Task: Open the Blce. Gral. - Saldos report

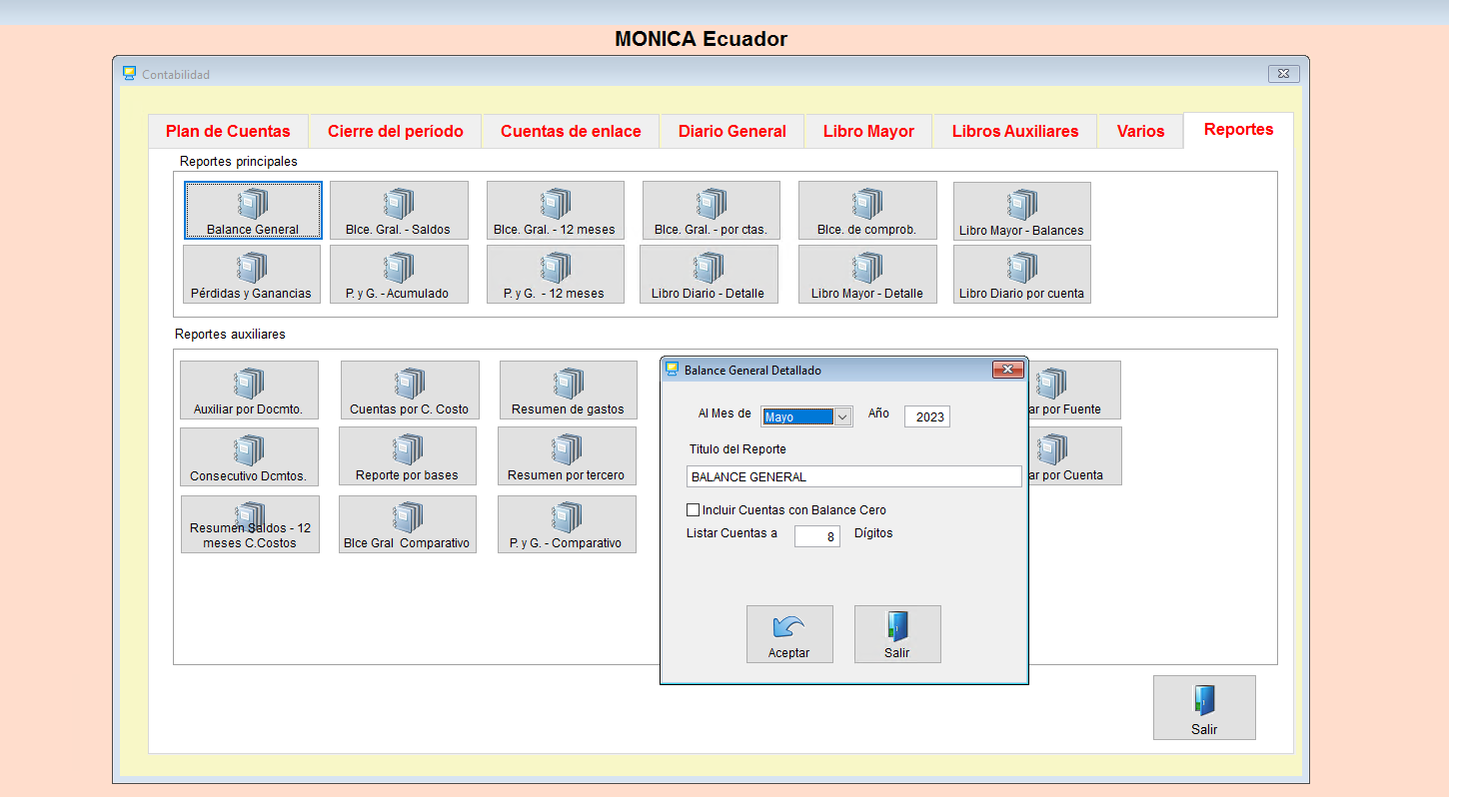Action: [399, 210]
